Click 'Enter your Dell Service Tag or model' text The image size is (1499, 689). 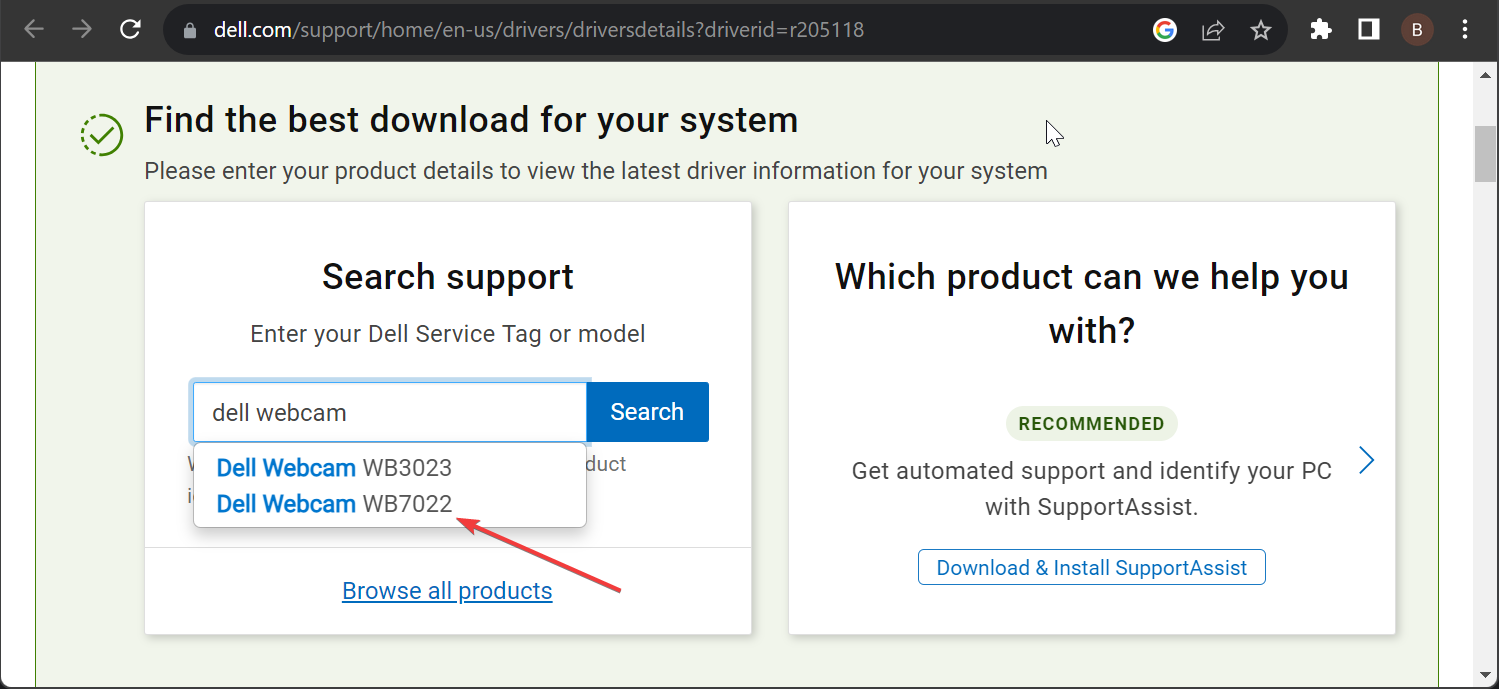click(448, 334)
